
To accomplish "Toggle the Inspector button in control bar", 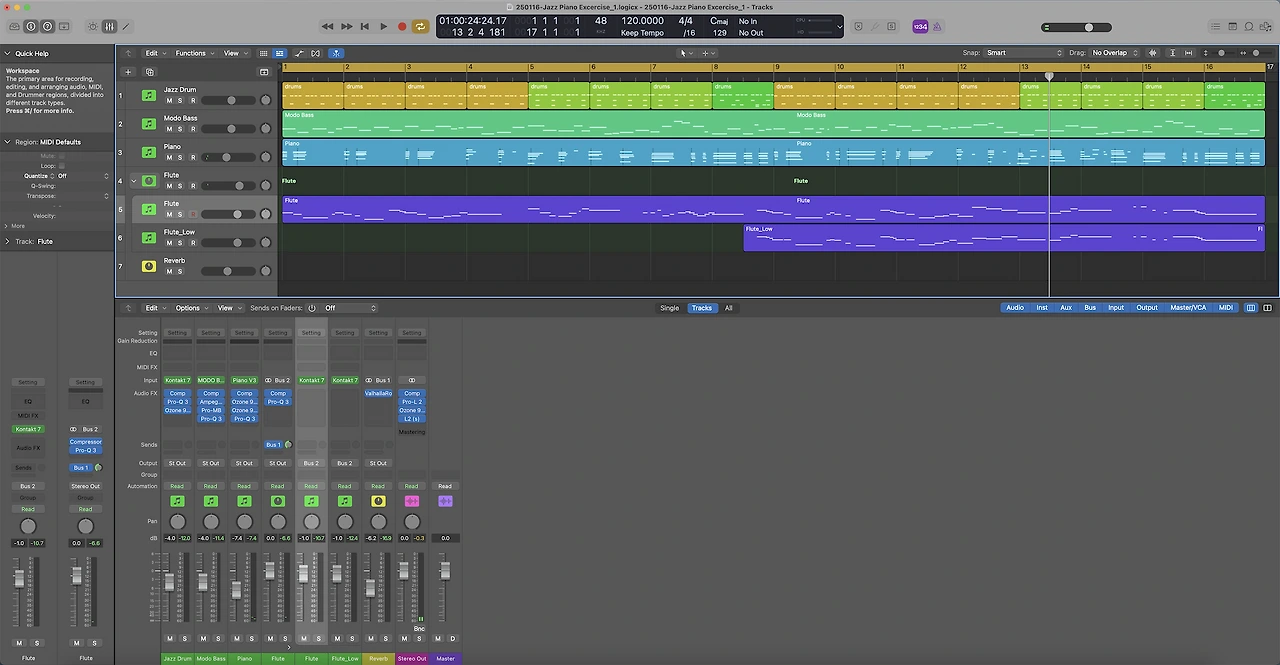I will [31, 26].
